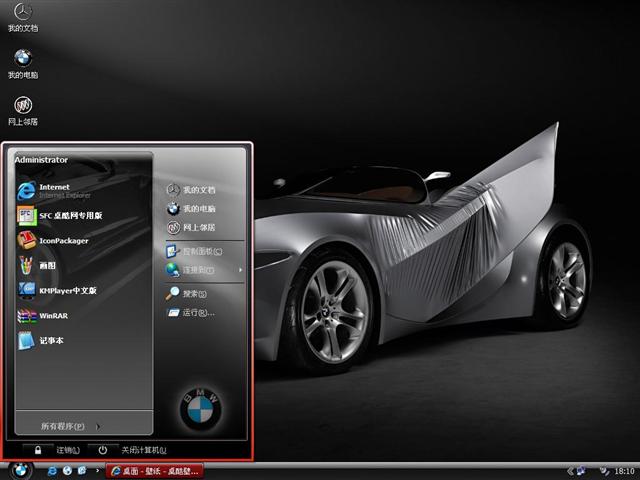Viewport: 640px width, 480px height.
Task: Launch WinRAR from the Start menu
Action: tap(53, 316)
